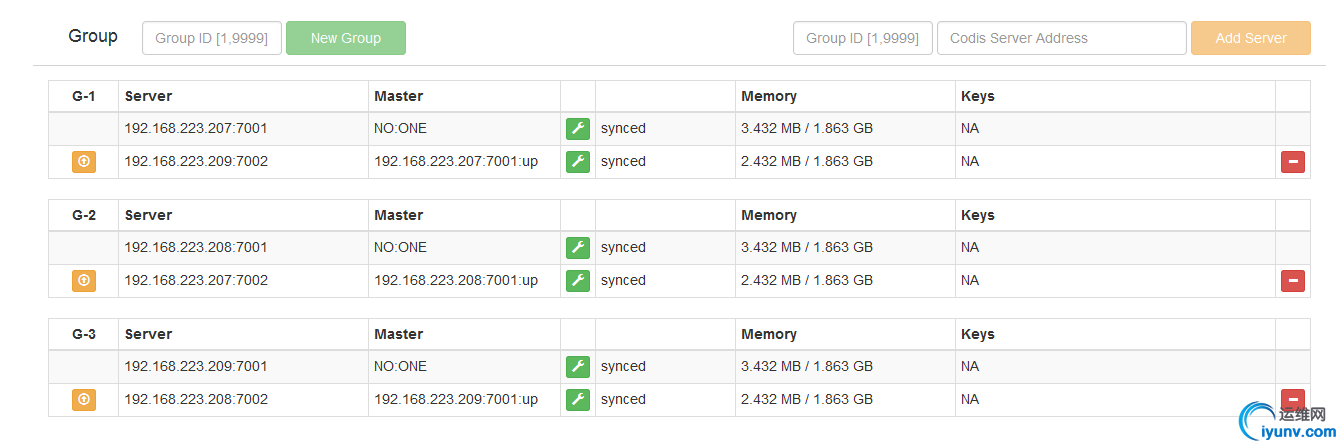
Task: Click wrench icon for server 192.168.223.207:7002
Action: (x=578, y=280)
